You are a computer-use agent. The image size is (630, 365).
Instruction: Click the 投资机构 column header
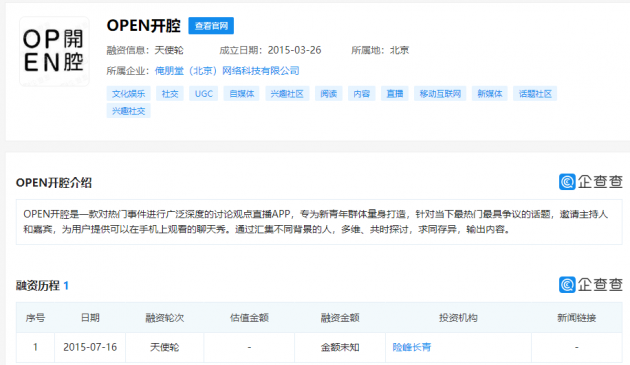pos(458,318)
